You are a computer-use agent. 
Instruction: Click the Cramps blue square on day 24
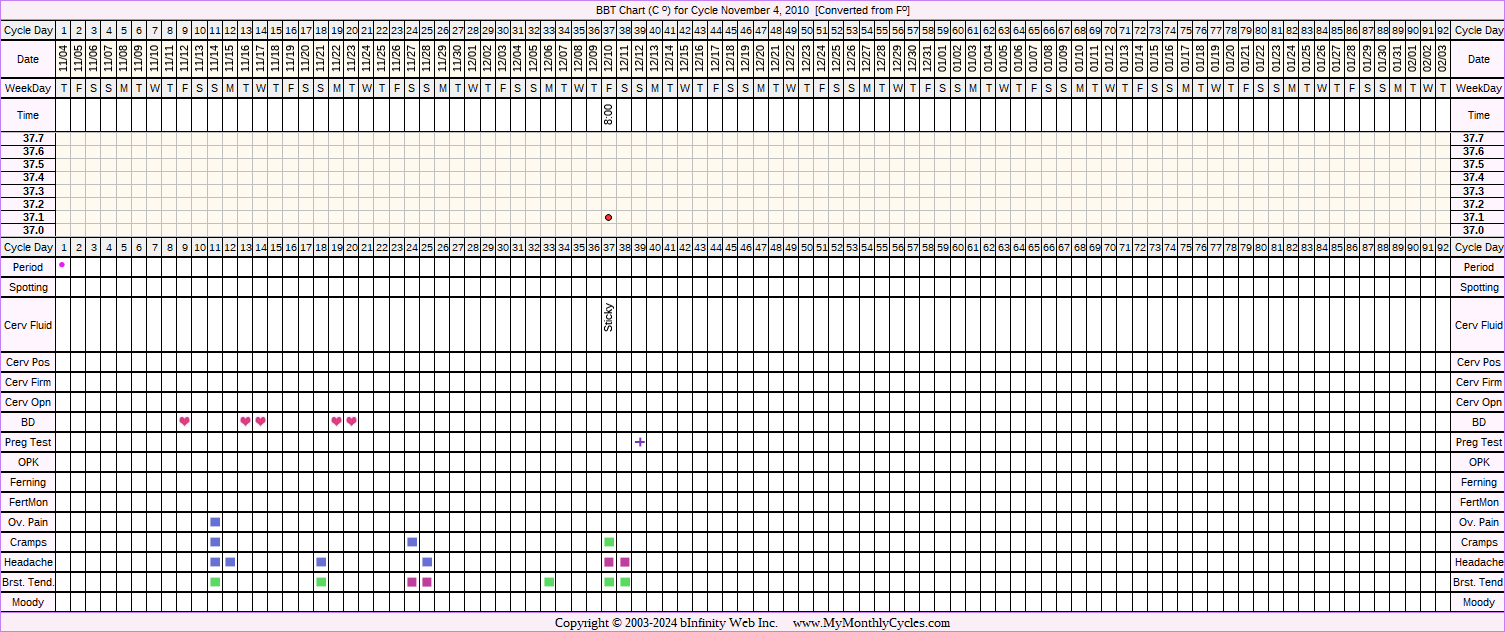tap(412, 542)
